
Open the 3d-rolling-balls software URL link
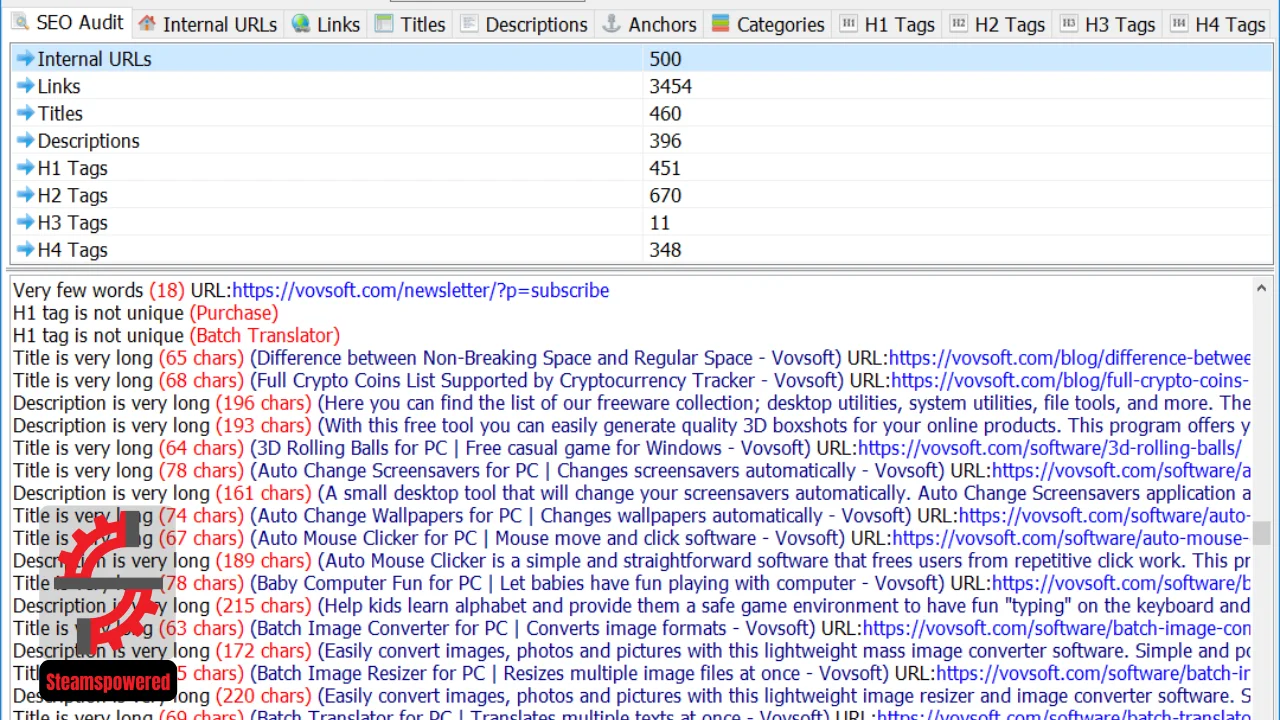click(x=1049, y=448)
